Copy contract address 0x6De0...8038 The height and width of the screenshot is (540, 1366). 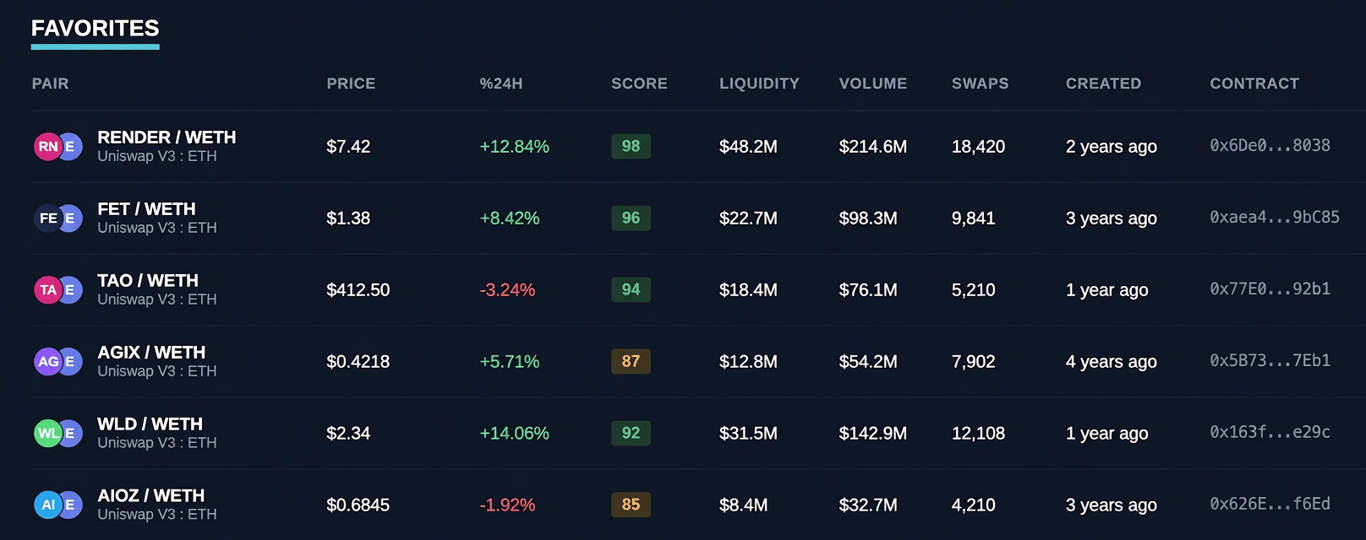[x=1270, y=146]
